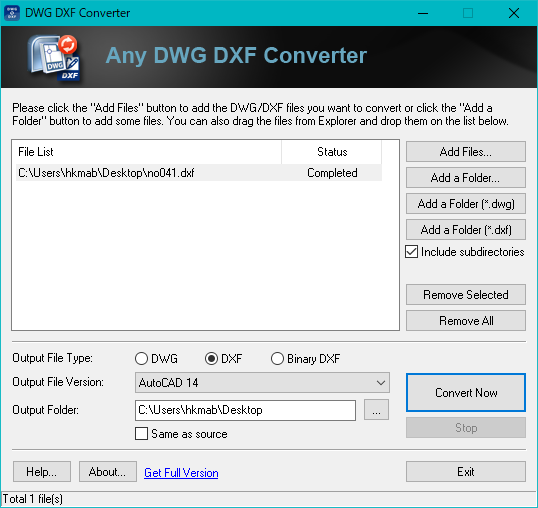538x508 pixels.
Task: Select the DWG output type radio button
Action: point(141,359)
